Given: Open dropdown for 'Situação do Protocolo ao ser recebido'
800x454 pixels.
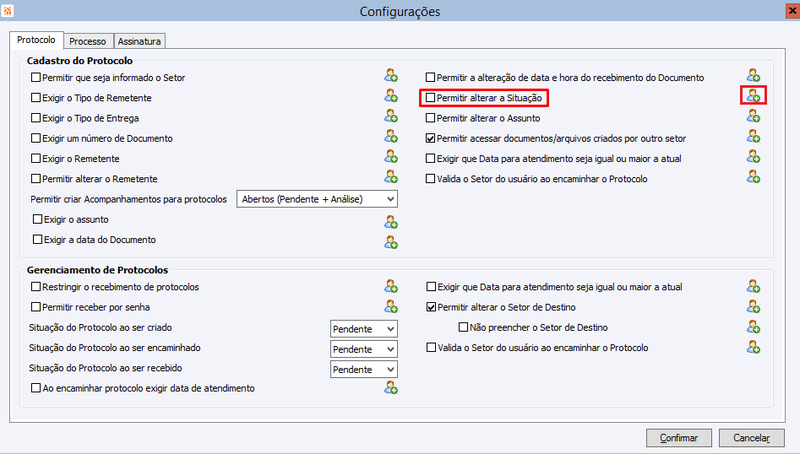Looking at the screenshot, I should pos(364,369).
